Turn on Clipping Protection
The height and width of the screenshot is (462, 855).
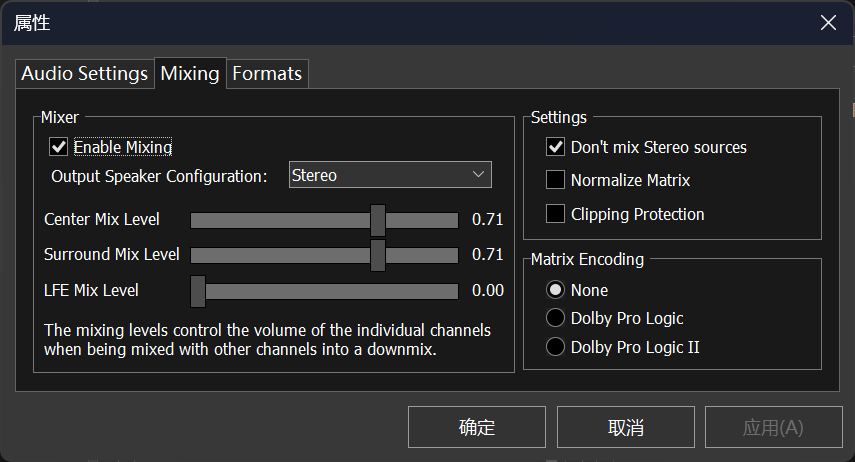click(x=556, y=214)
